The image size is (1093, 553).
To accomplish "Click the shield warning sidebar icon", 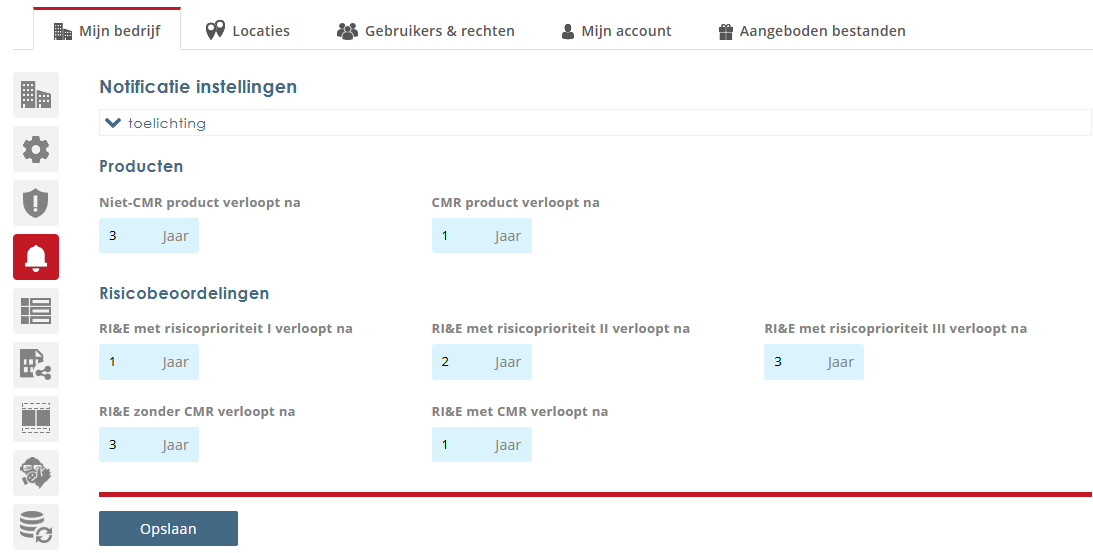I will tap(36, 203).
